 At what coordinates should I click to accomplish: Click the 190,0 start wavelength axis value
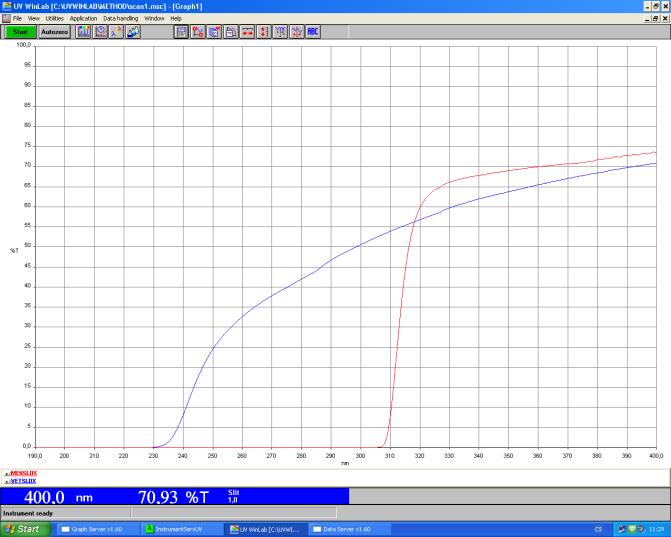[35, 456]
